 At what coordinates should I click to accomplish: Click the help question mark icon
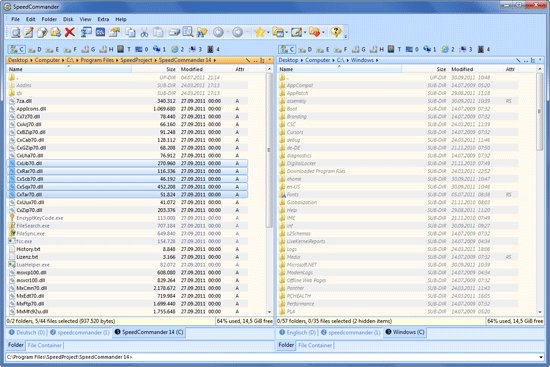pyautogui.click(x=336, y=32)
